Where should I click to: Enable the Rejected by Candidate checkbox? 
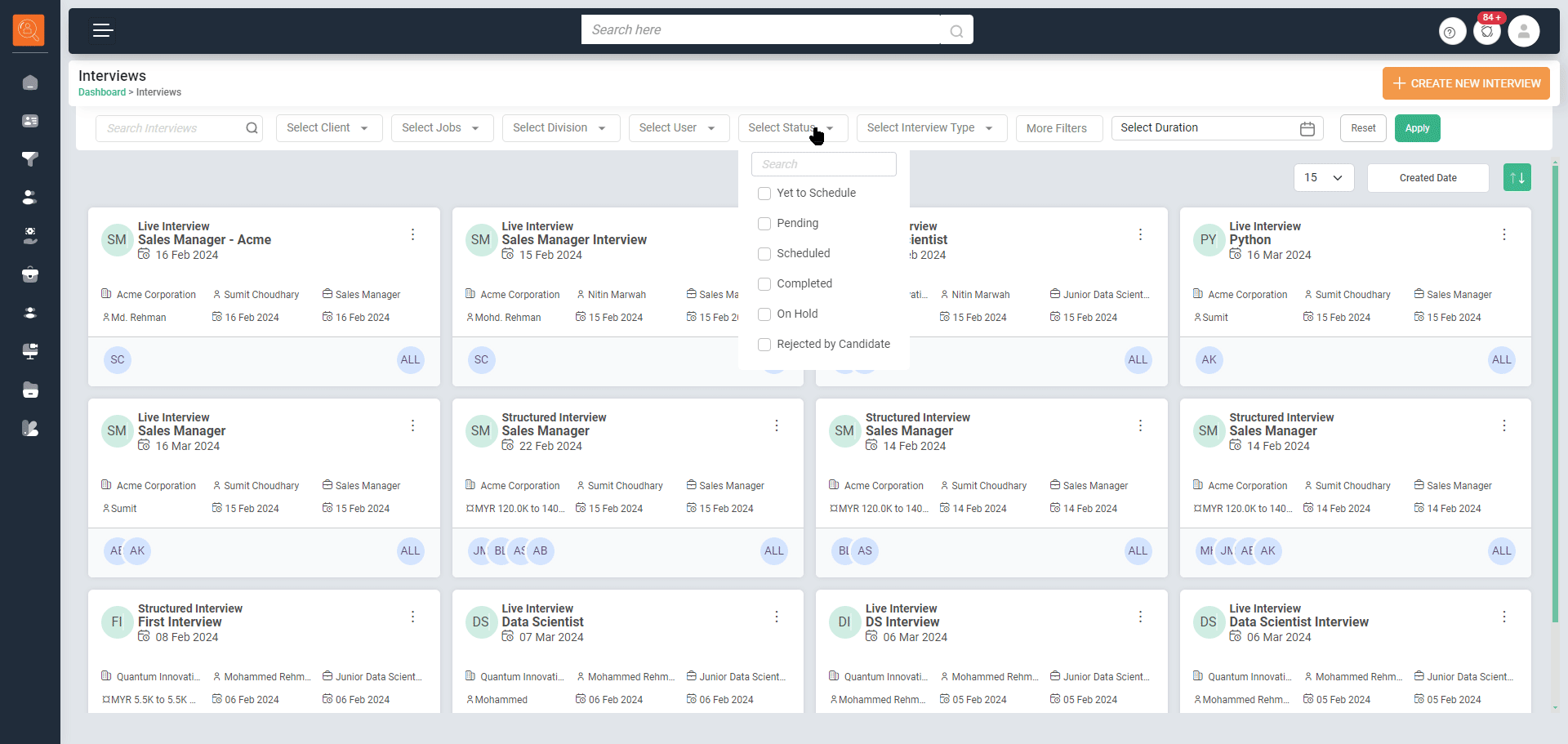pyautogui.click(x=764, y=345)
